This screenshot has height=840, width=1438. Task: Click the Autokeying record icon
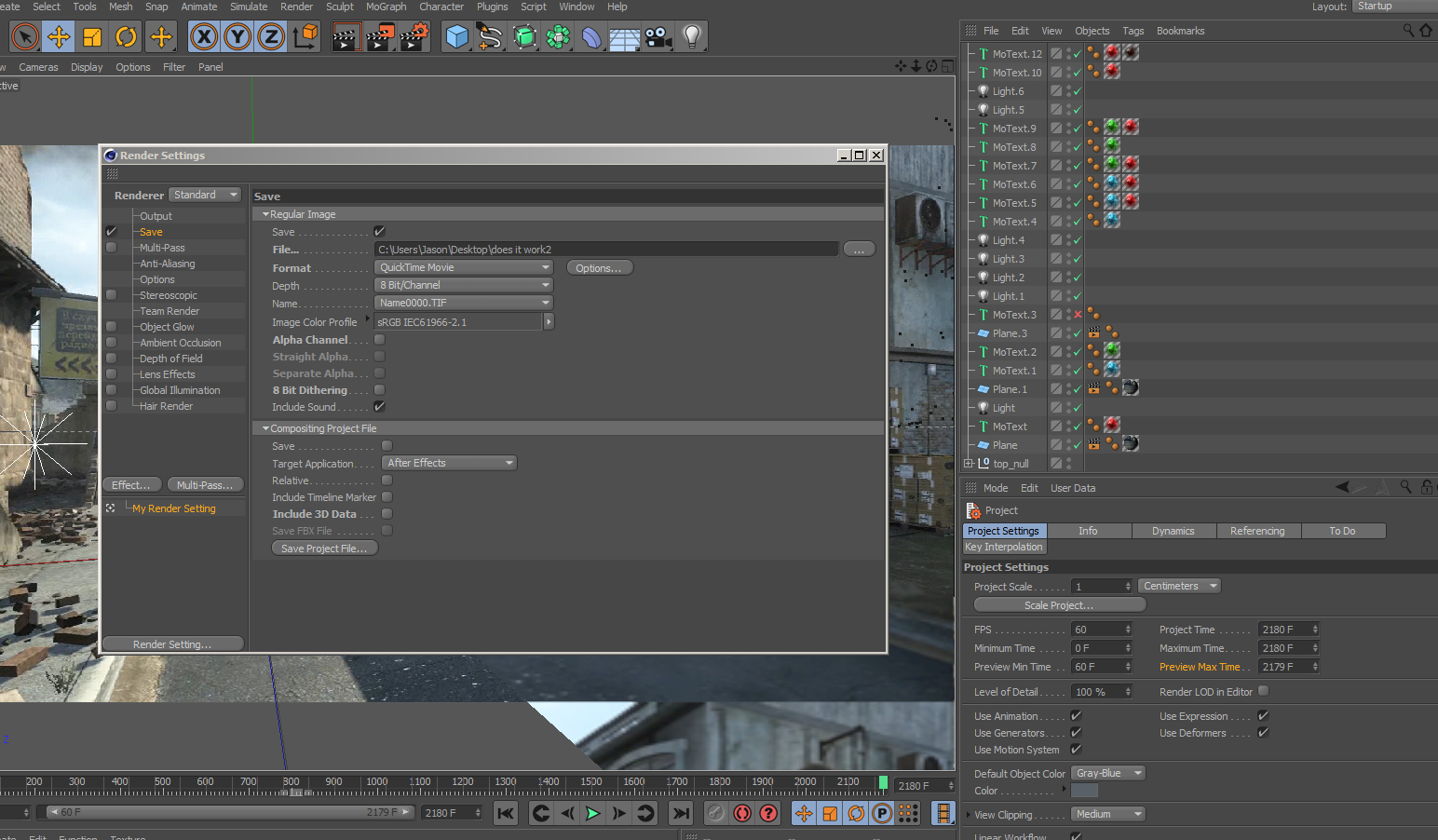[x=742, y=813]
